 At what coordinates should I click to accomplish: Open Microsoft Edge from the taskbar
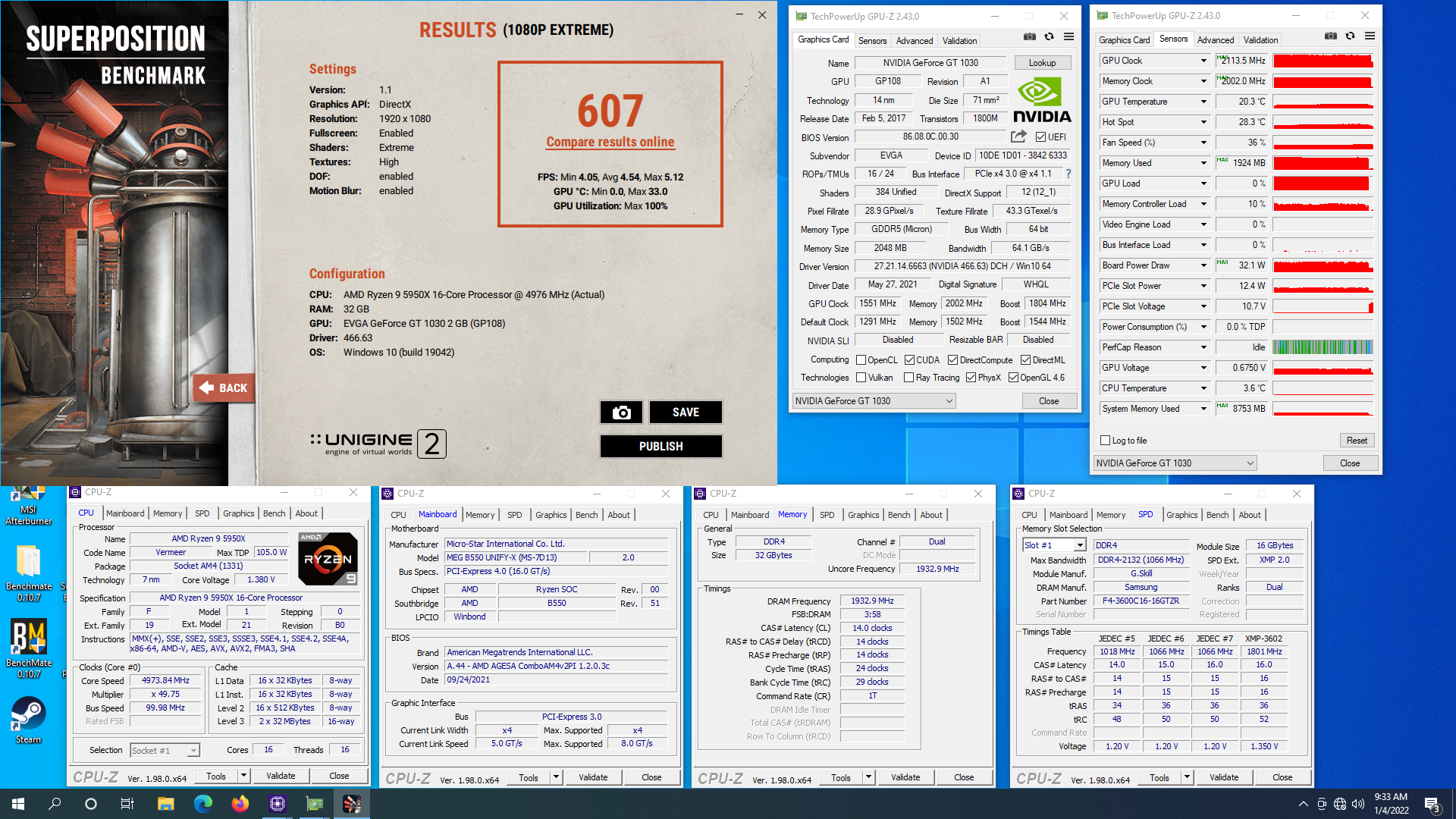[202, 804]
